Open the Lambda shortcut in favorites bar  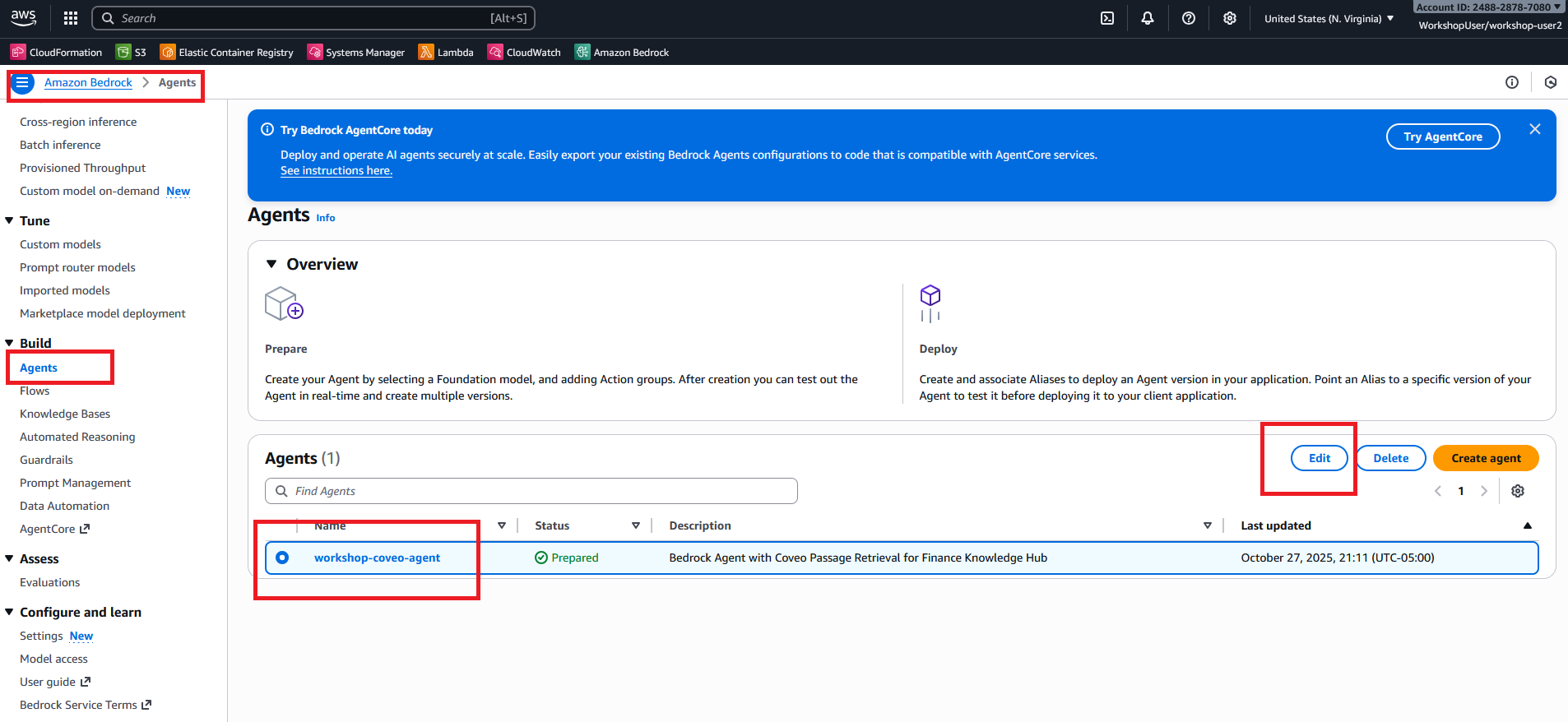click(446, 53)
